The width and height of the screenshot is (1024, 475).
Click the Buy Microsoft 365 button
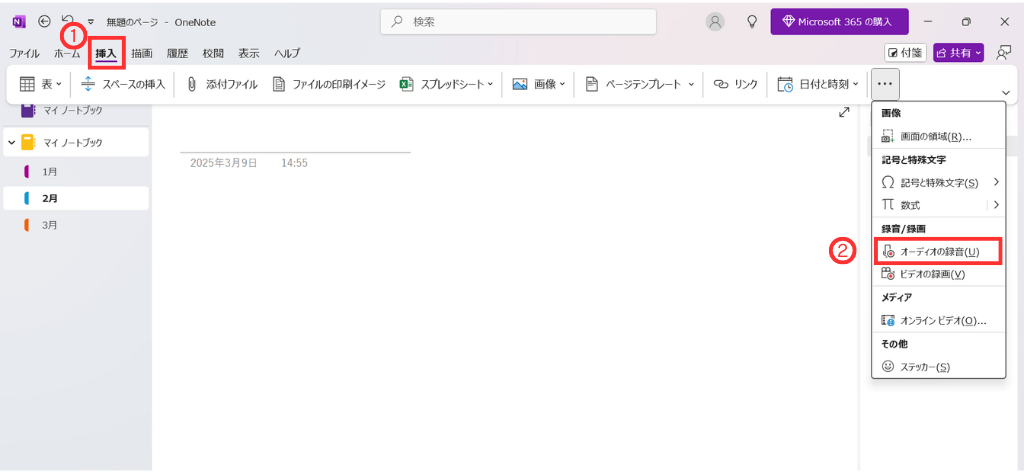point(838,21)
